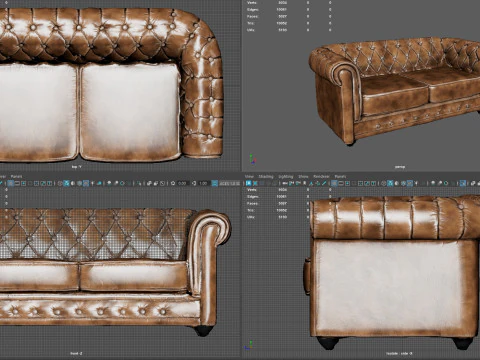Open the Show menu of side viewport

[303, 176]
